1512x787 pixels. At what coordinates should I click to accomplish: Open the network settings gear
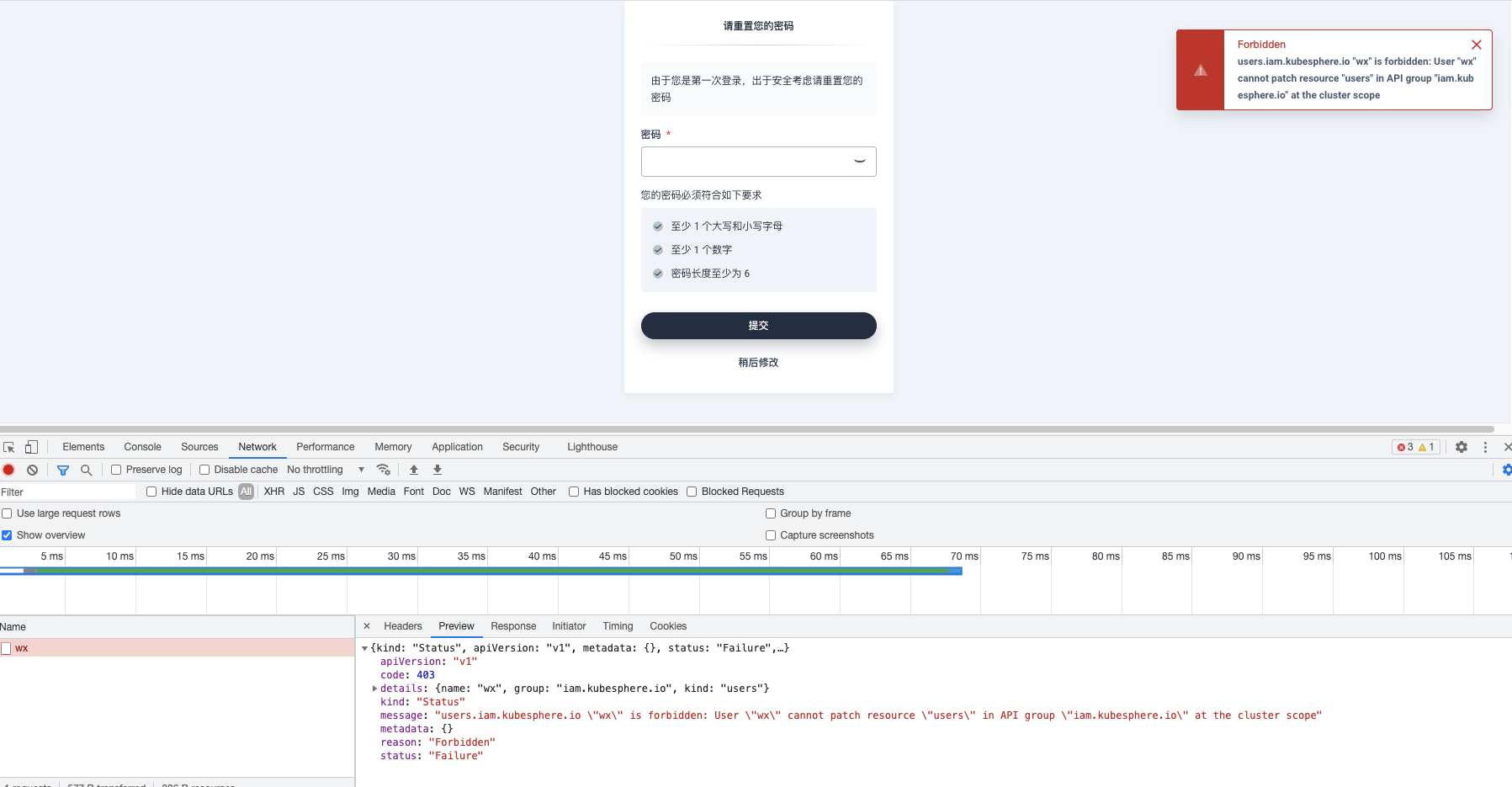click(x=1507, y=470)
